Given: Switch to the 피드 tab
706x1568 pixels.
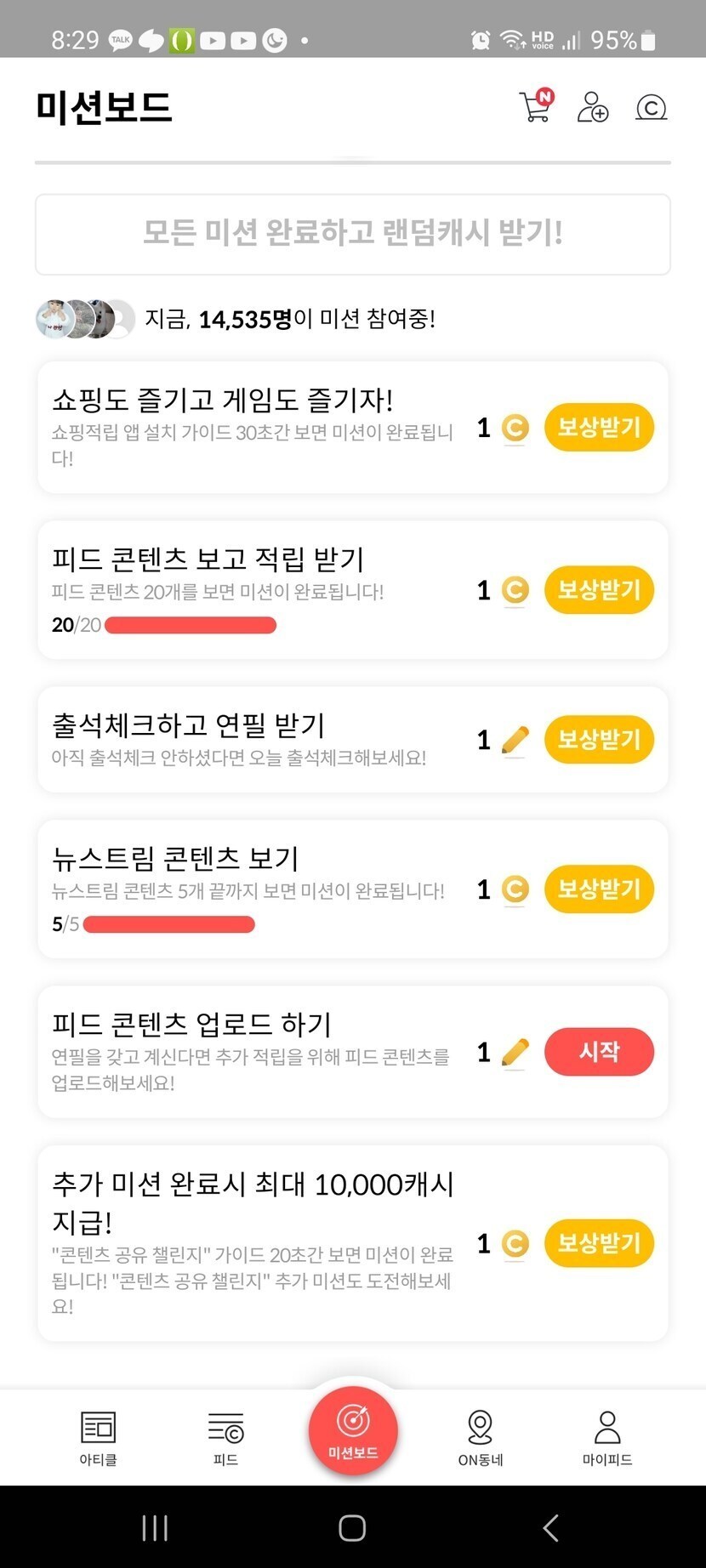Looking at the screenshot, I should pyautogui.click(x=225, y=1437).
